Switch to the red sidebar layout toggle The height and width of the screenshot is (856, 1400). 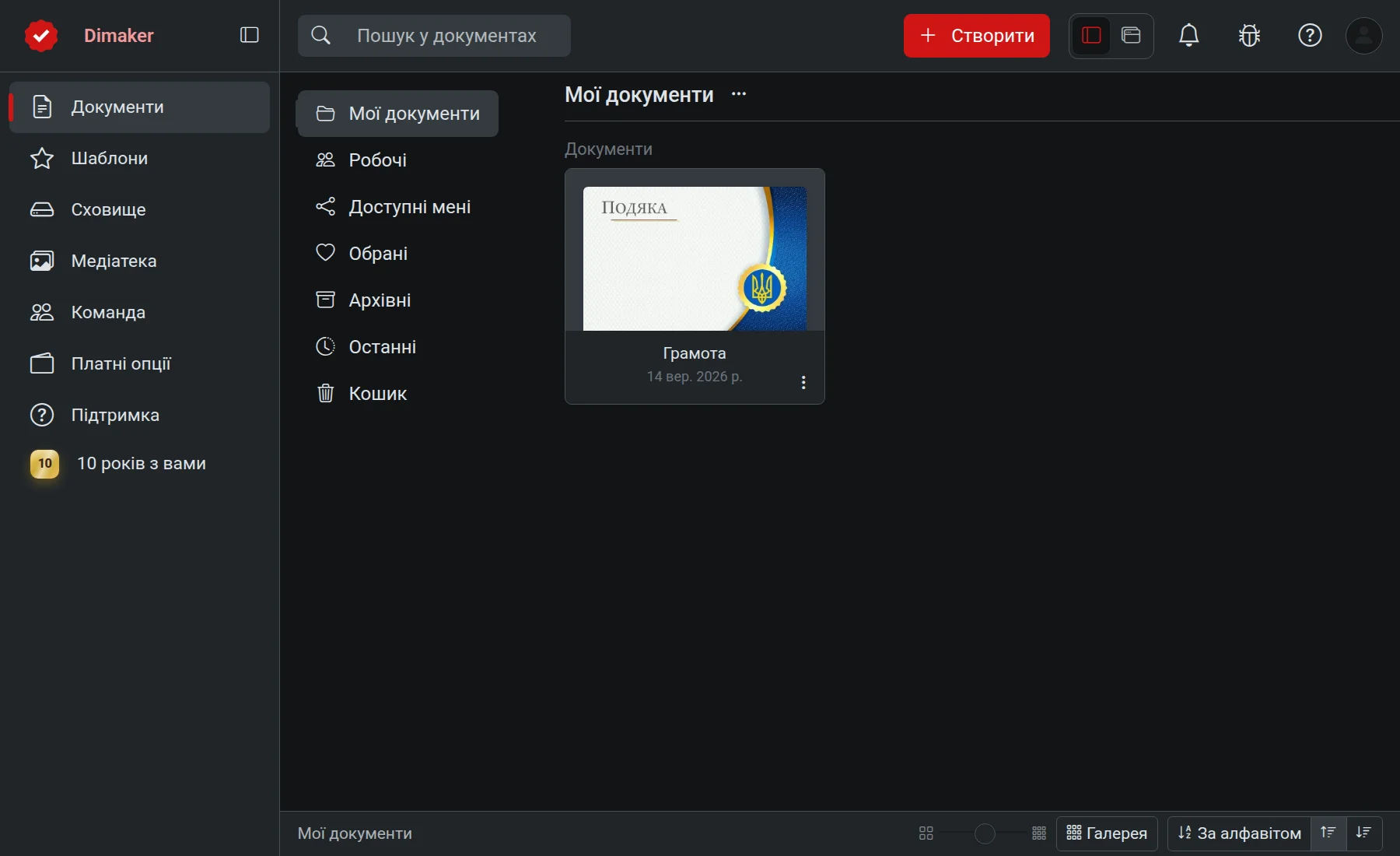tap(1091, 35)
